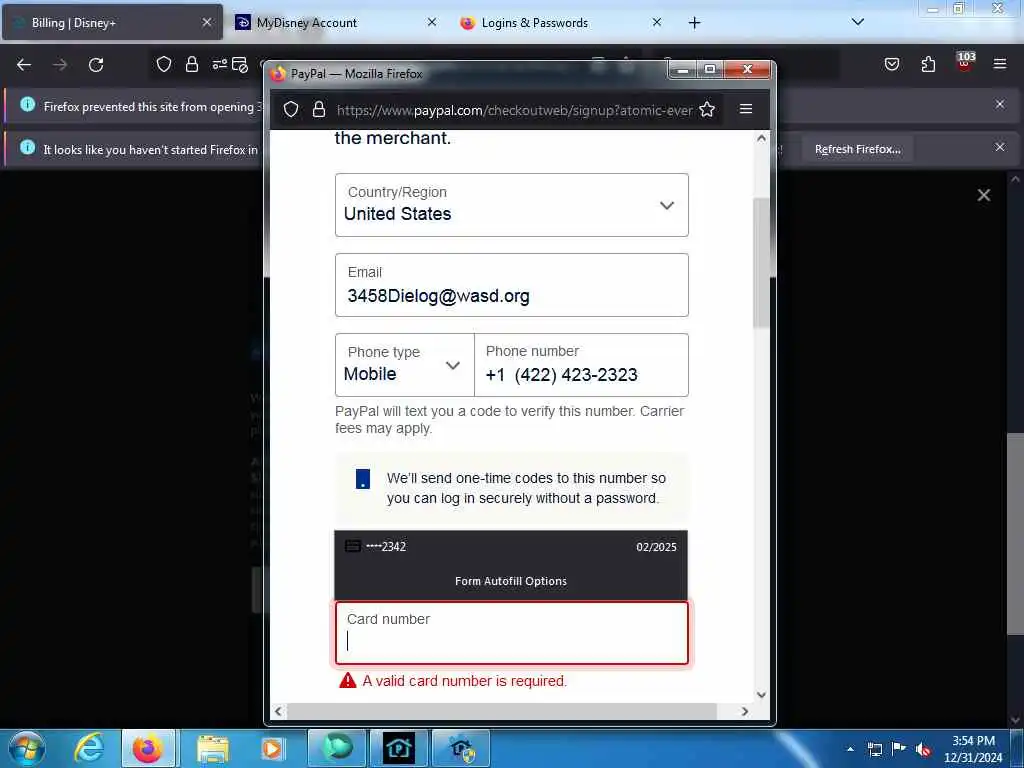Choose the saved card ending in 2342
Viewport: 1024px width, 768px height.
point(511,547)
